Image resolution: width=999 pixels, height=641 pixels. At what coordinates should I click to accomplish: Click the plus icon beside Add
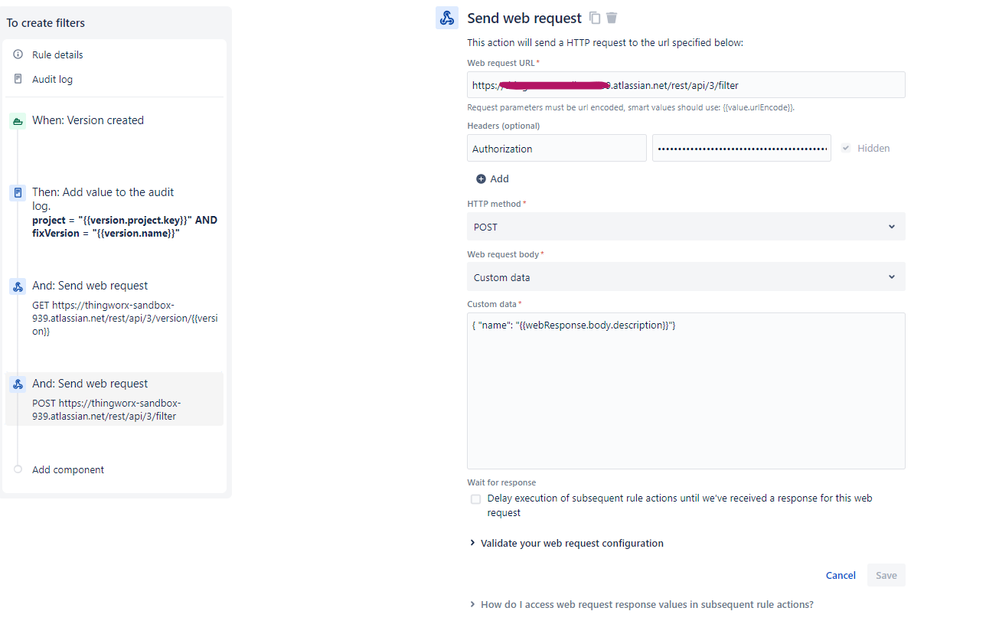[x=481, y=179]
